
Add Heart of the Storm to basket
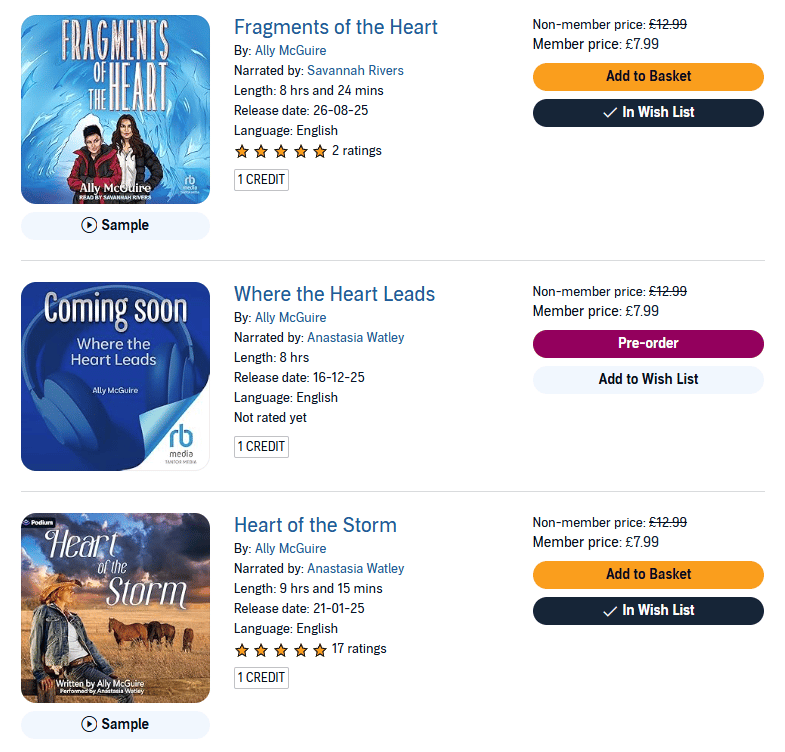pos(648,575)
